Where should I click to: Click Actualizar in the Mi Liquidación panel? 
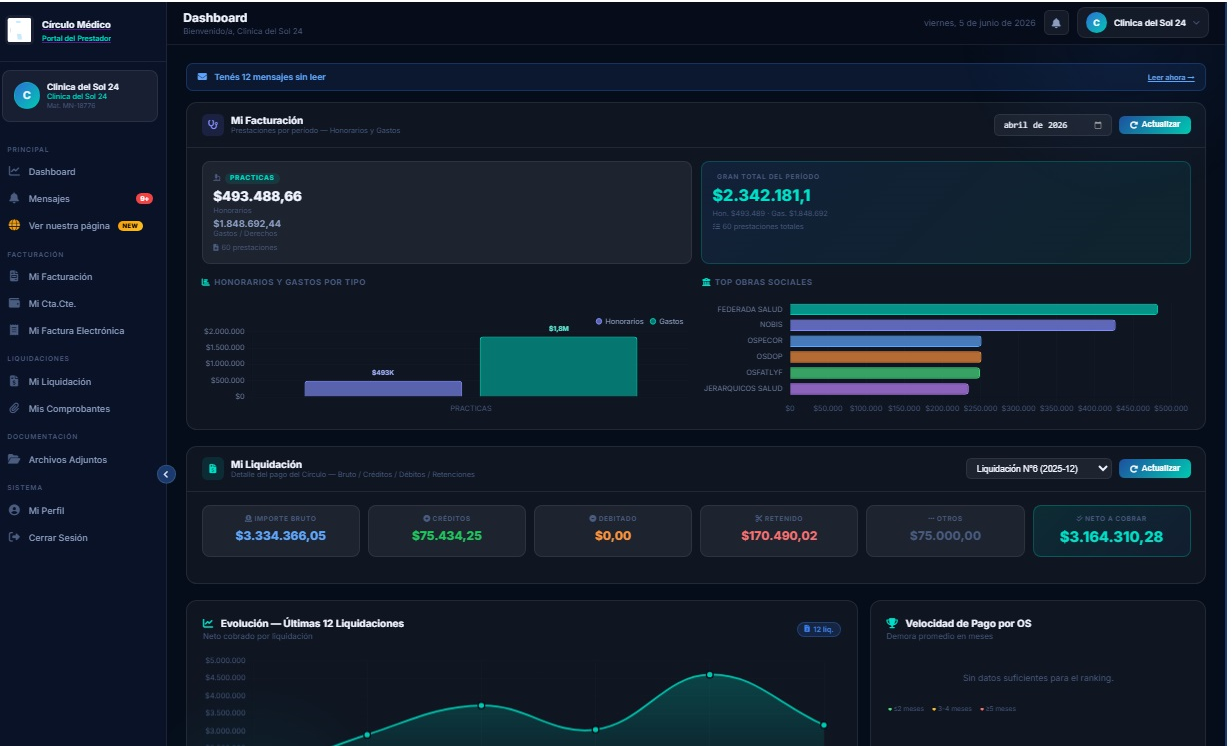coord(1155,468)
